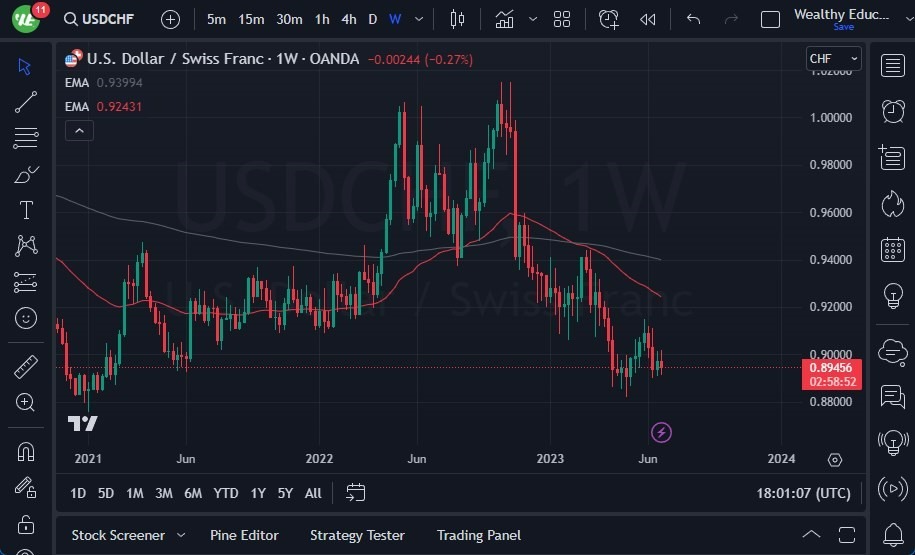Start bar replay mode
Viewport: 915px width, 555px height.
click(x=648, y=19)
